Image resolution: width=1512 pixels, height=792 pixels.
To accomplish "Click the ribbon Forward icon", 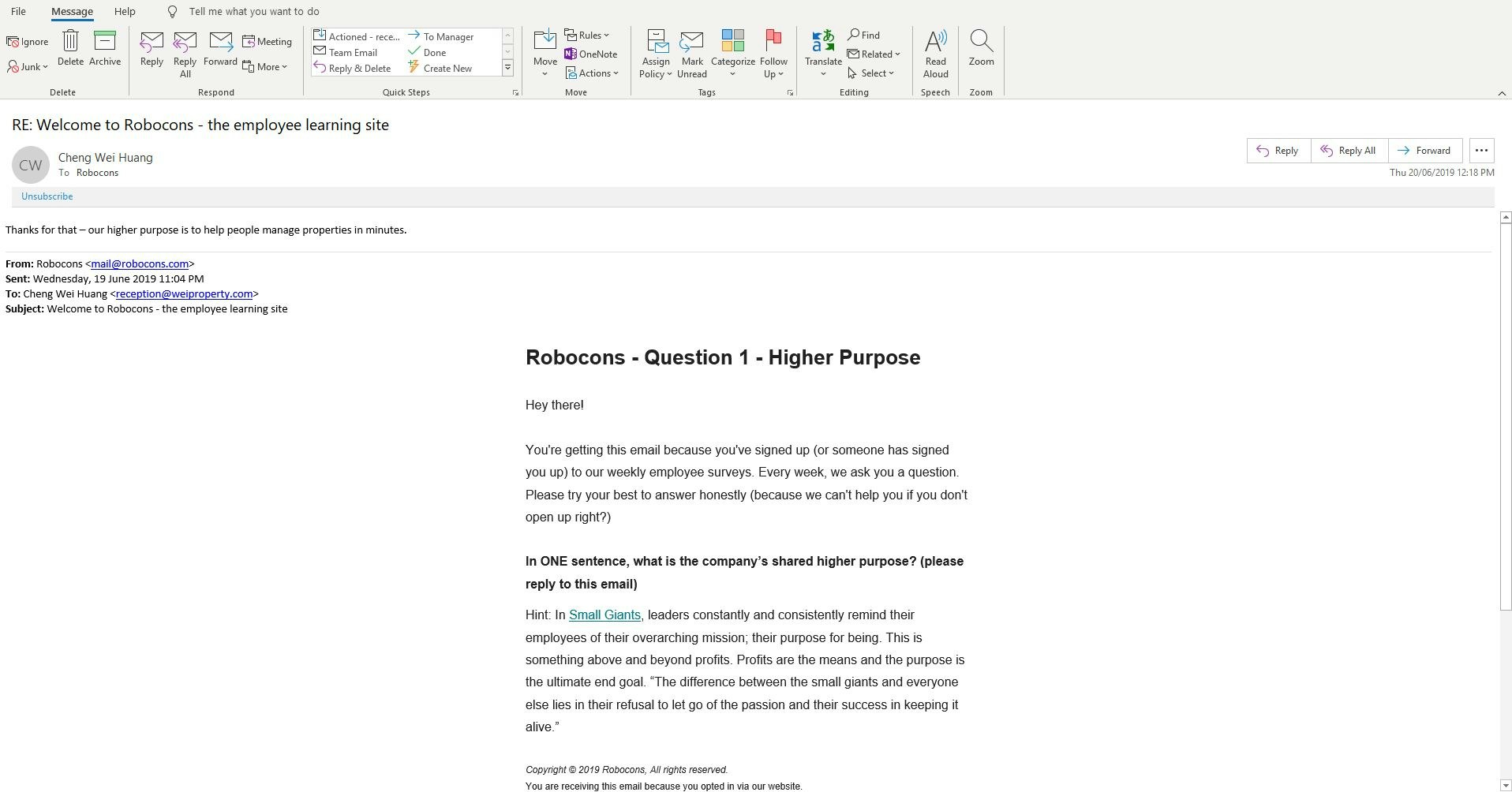I will click(220, 48).
